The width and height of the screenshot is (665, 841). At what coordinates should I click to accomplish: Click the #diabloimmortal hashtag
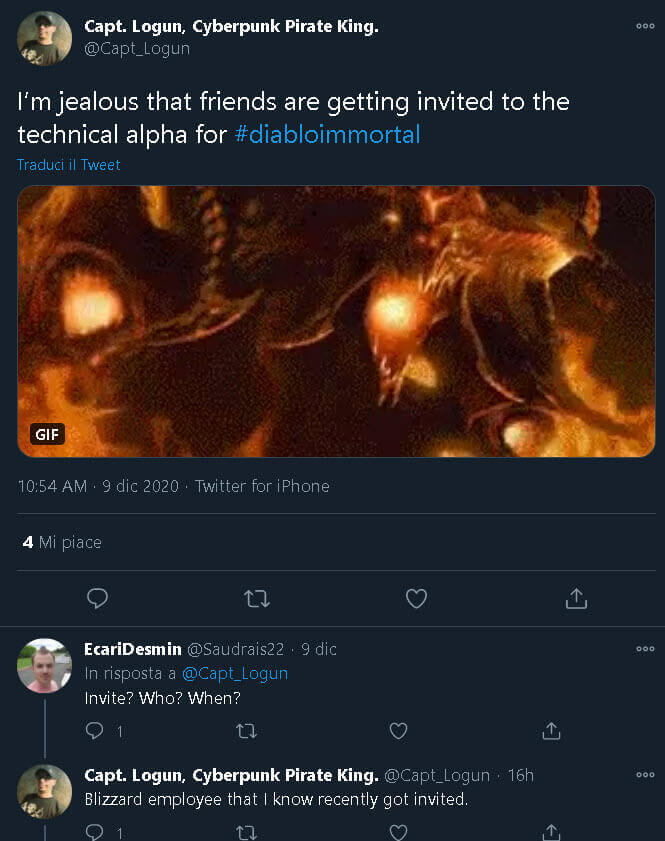(327, 133)
